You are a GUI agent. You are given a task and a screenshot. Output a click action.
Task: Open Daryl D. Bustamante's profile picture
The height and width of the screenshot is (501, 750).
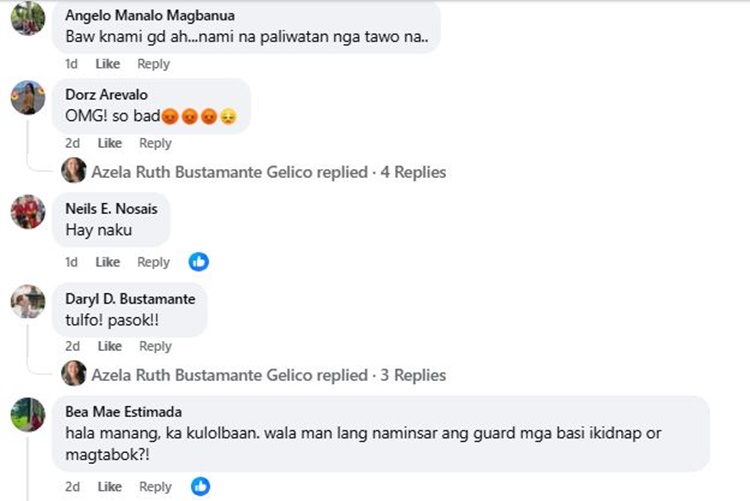28,301
